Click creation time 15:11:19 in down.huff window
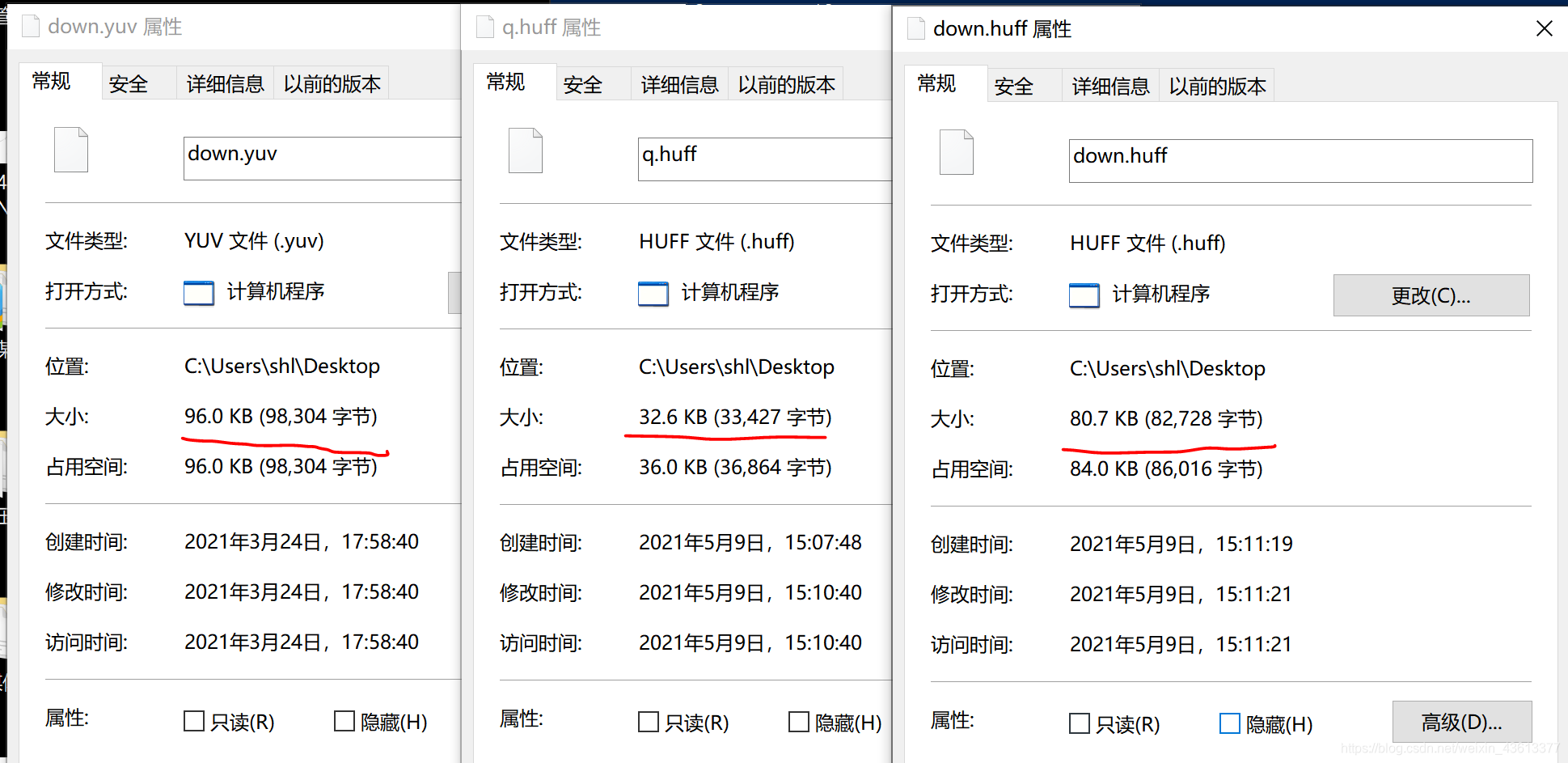The height and width of the screenshot is (763, 1568). (x=1181, y=544)
